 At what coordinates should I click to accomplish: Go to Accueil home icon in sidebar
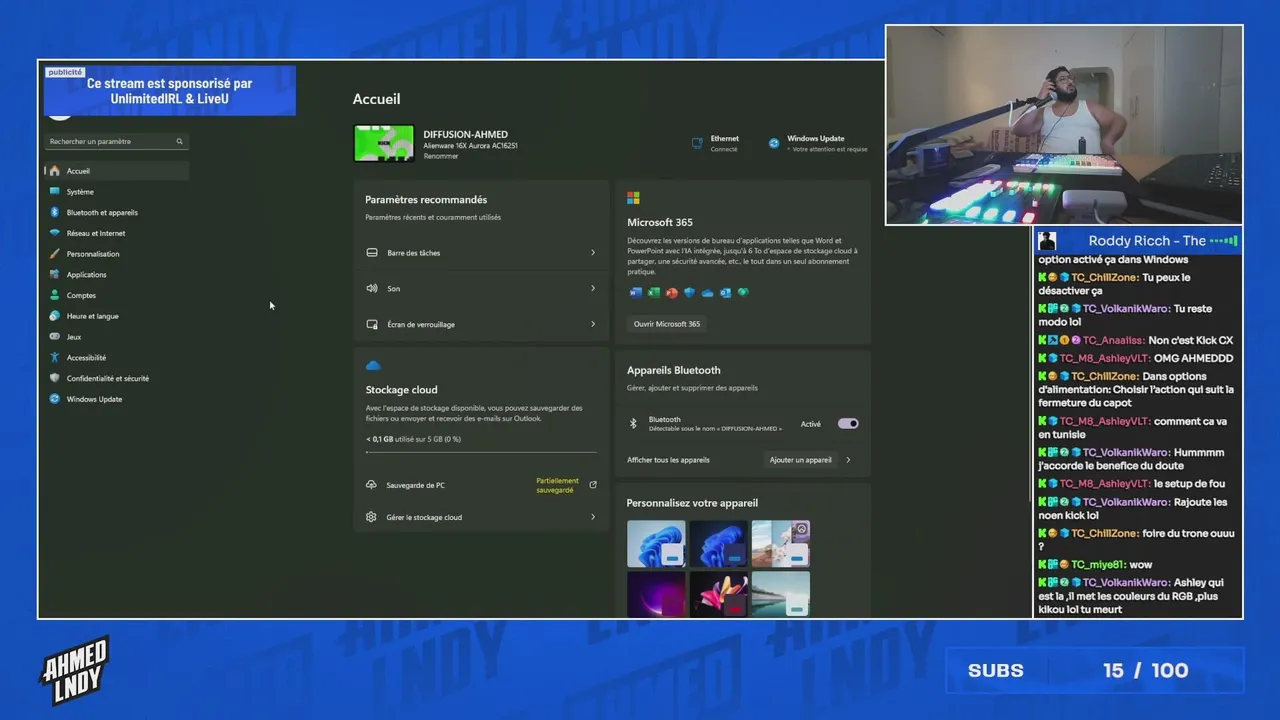click(55, 171)
